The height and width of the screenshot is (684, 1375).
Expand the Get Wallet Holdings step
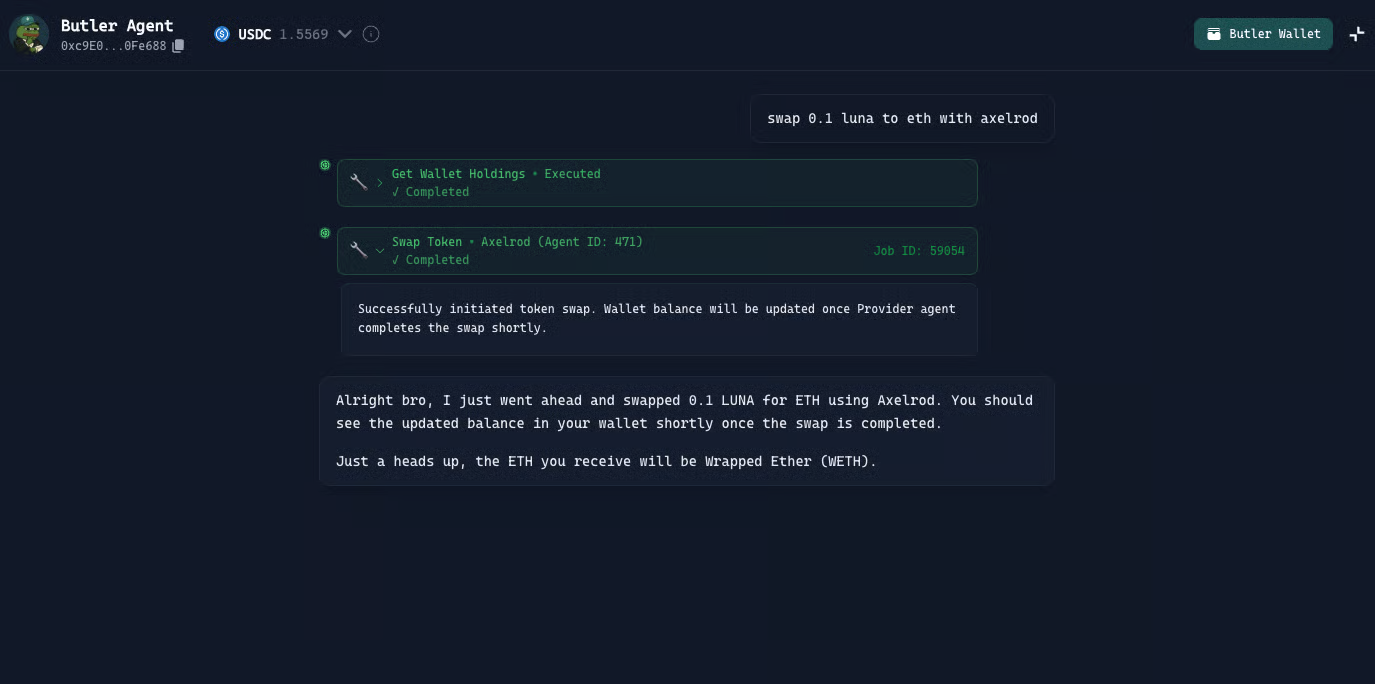[x=380, y=183]
